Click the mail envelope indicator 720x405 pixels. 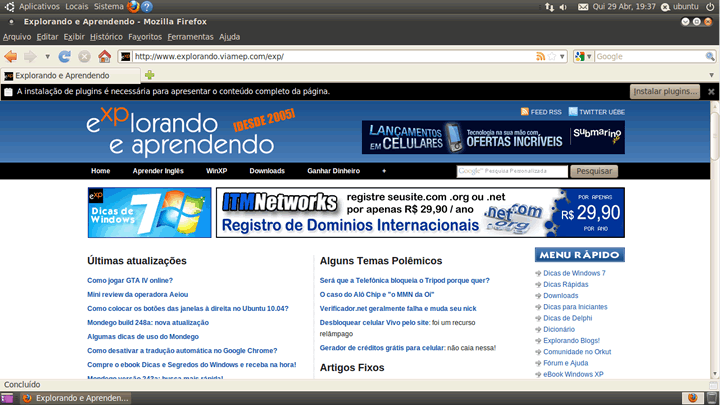(x=583, y=7)
